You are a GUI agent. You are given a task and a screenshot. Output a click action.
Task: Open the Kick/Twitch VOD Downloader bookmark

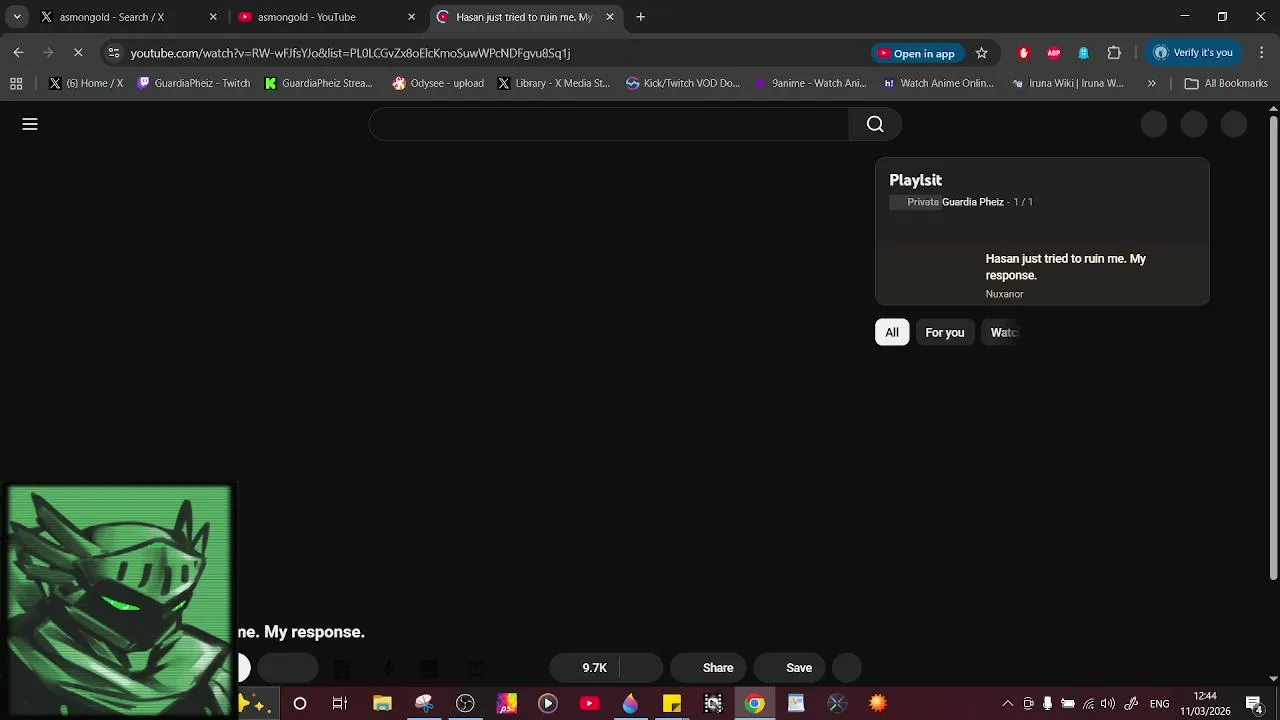683,84
